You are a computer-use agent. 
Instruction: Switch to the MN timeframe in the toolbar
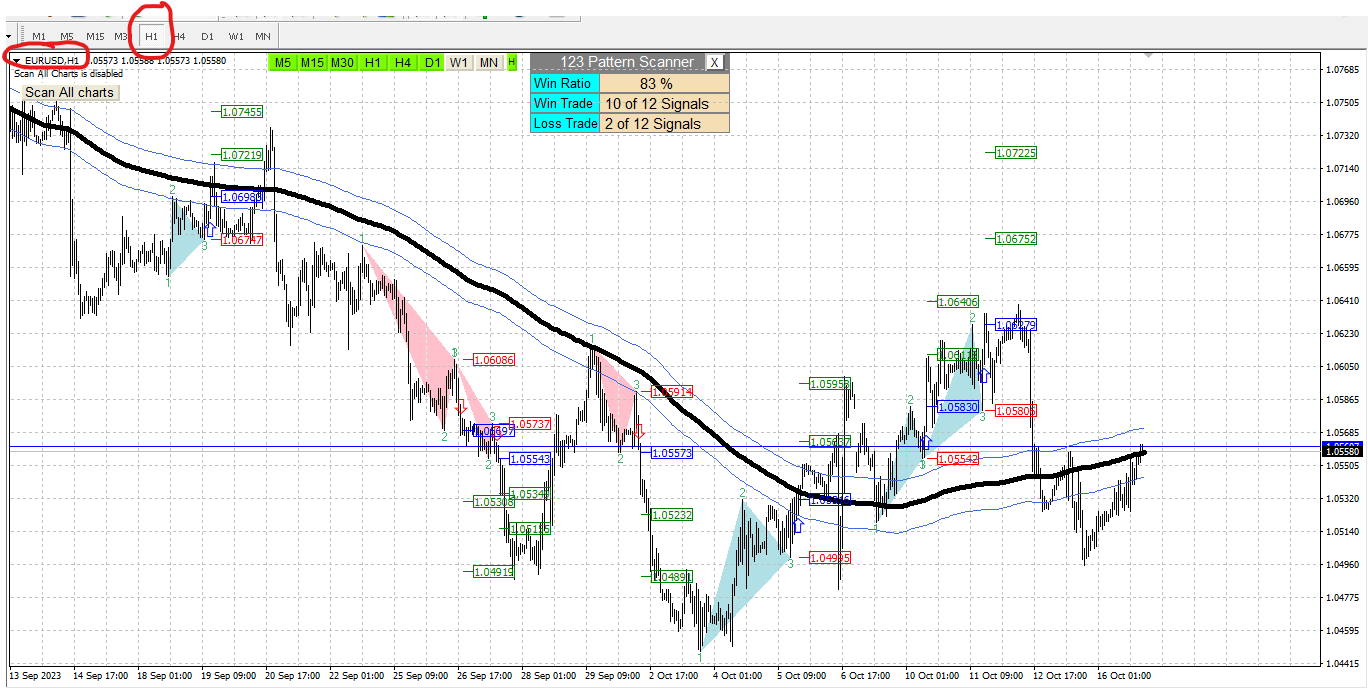click(x=262, y=36)
